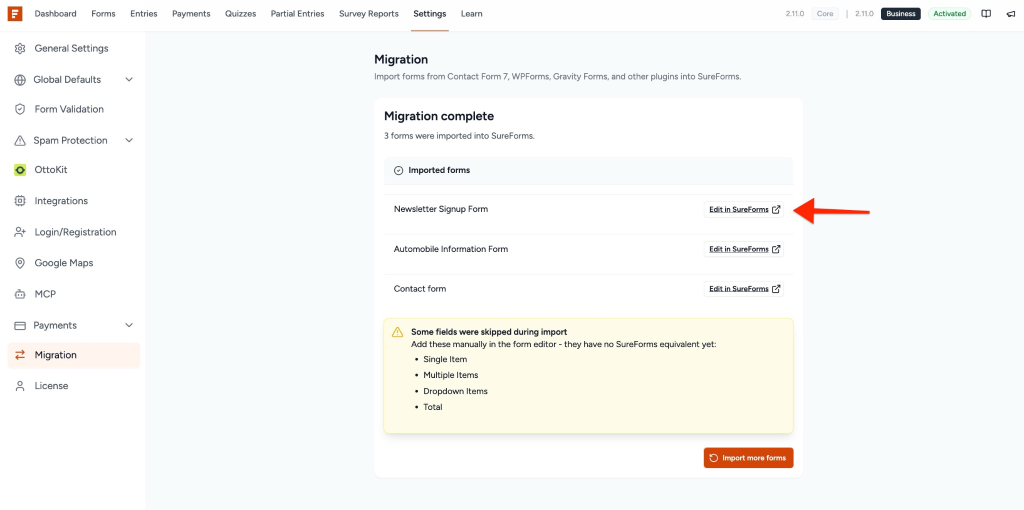Click the Activated status badge
Screen dimensions: 1024x510
(950, 14)
